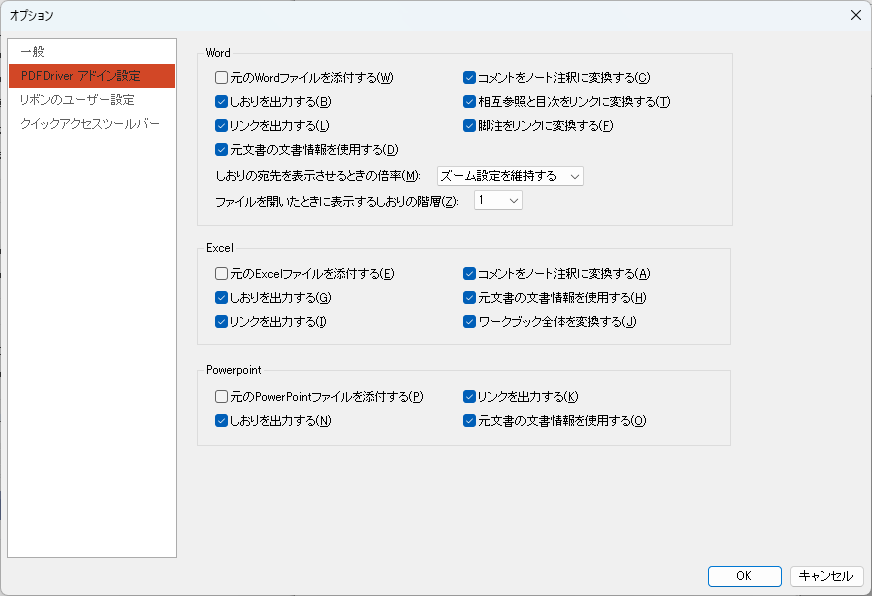Toggle PowerPoint しおりを出力する(N) checkbox
This screenshot has width=872, height=596.
(221, 420)
